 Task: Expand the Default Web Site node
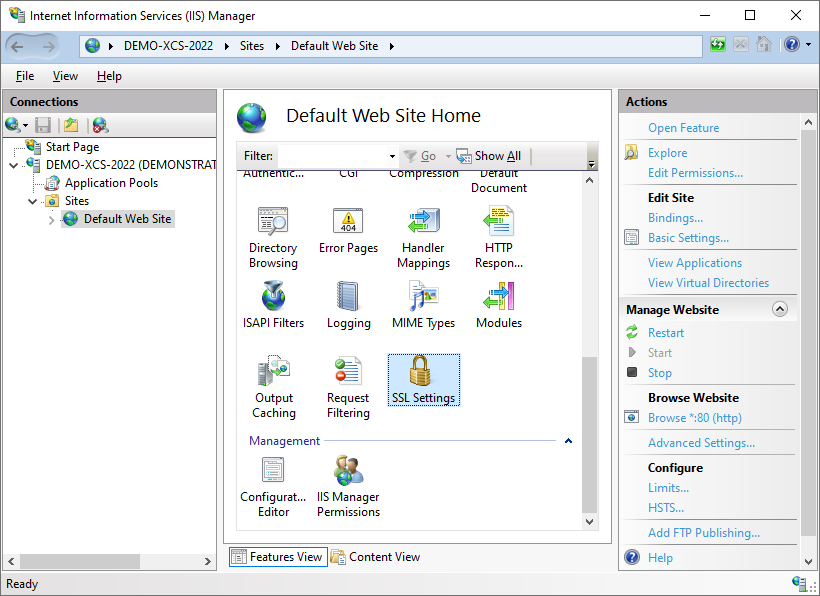(x=51, y=220)
